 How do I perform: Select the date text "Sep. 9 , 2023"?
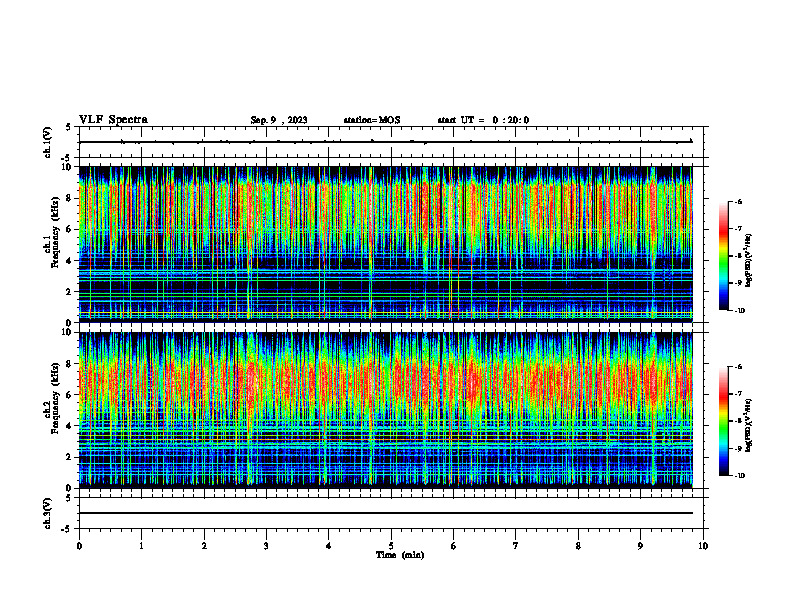click(279, 120)
